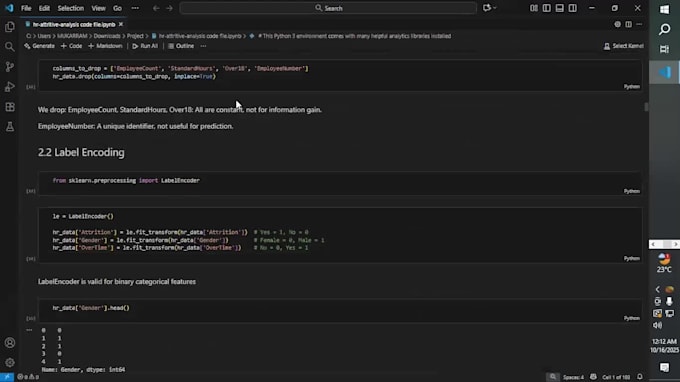Open the Copilot chat icon
Screen dimensions: 680x382
487,8
